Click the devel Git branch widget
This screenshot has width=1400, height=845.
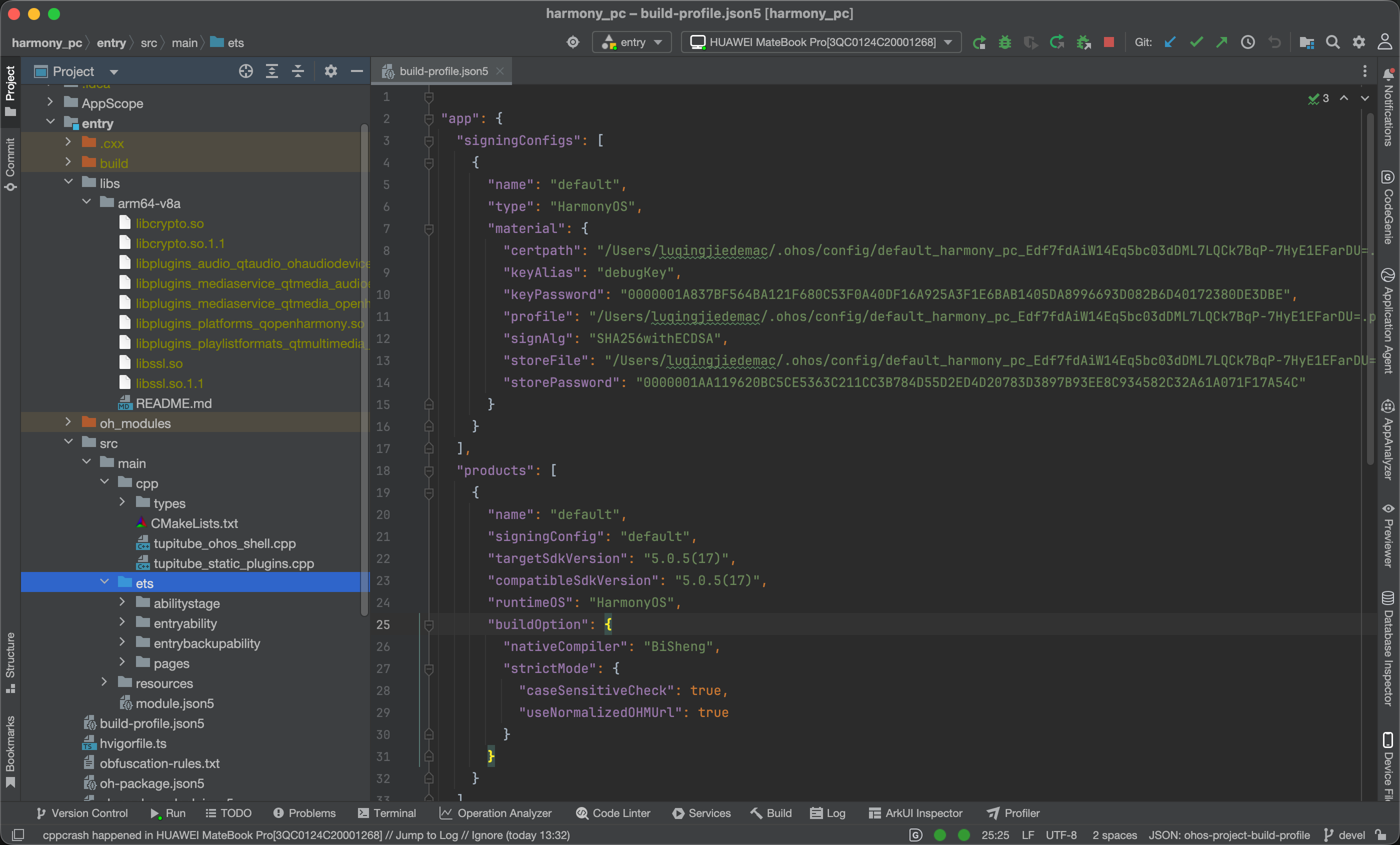tap(1344, 835)
